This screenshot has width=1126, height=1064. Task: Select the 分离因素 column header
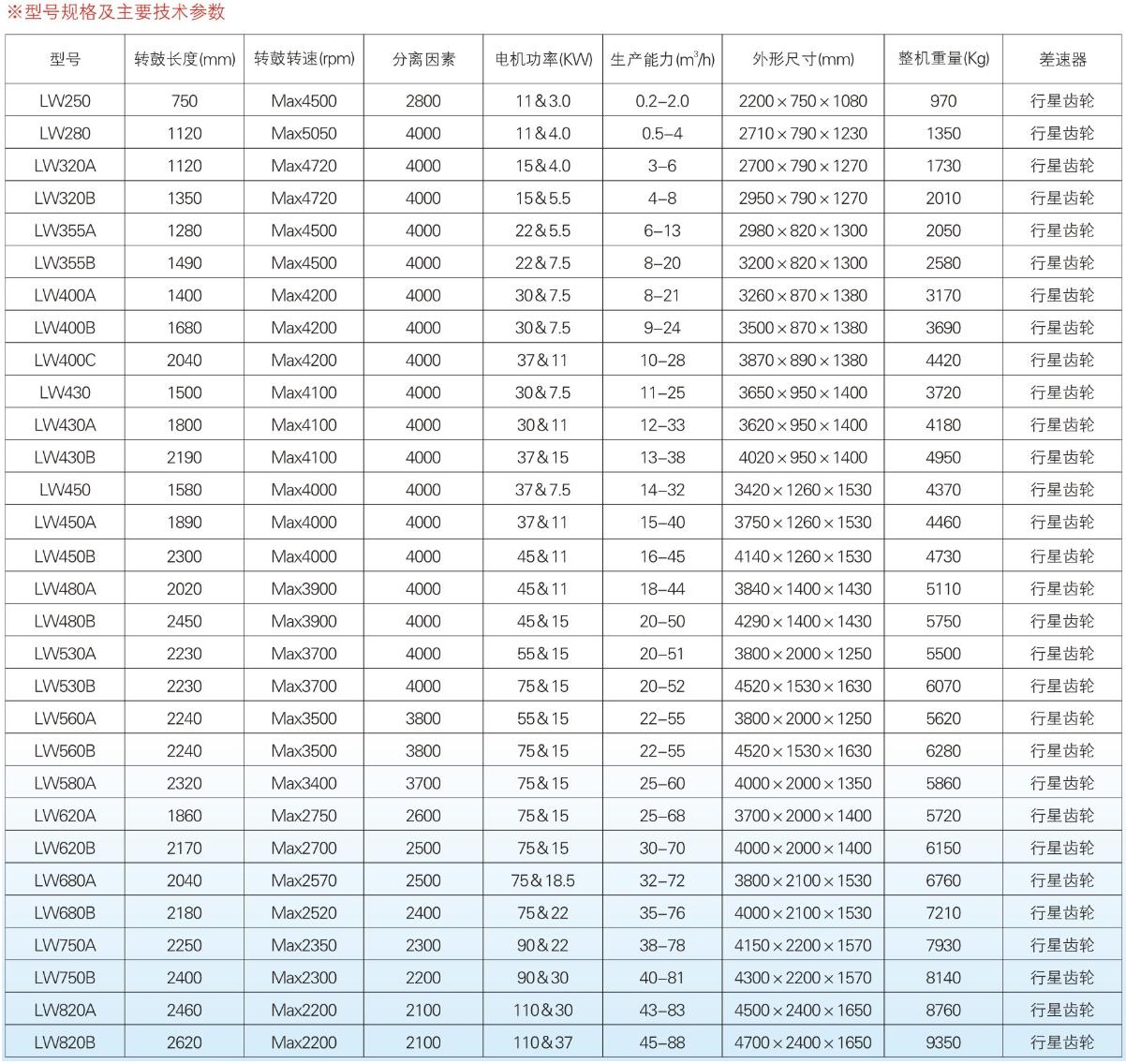[x=423, y=59]
